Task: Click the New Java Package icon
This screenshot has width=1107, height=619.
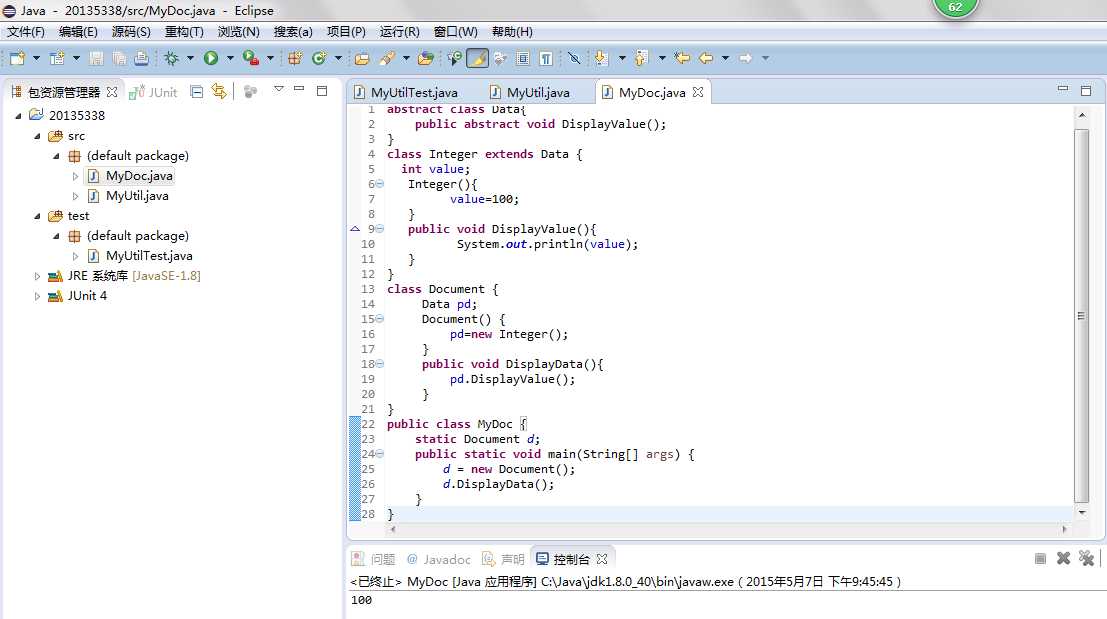Action: 295,58
